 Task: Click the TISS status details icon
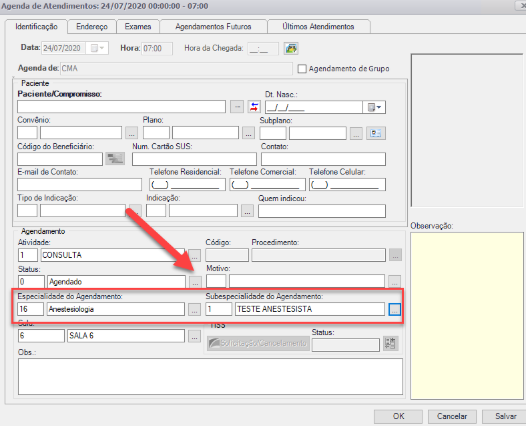click(390, 344)
